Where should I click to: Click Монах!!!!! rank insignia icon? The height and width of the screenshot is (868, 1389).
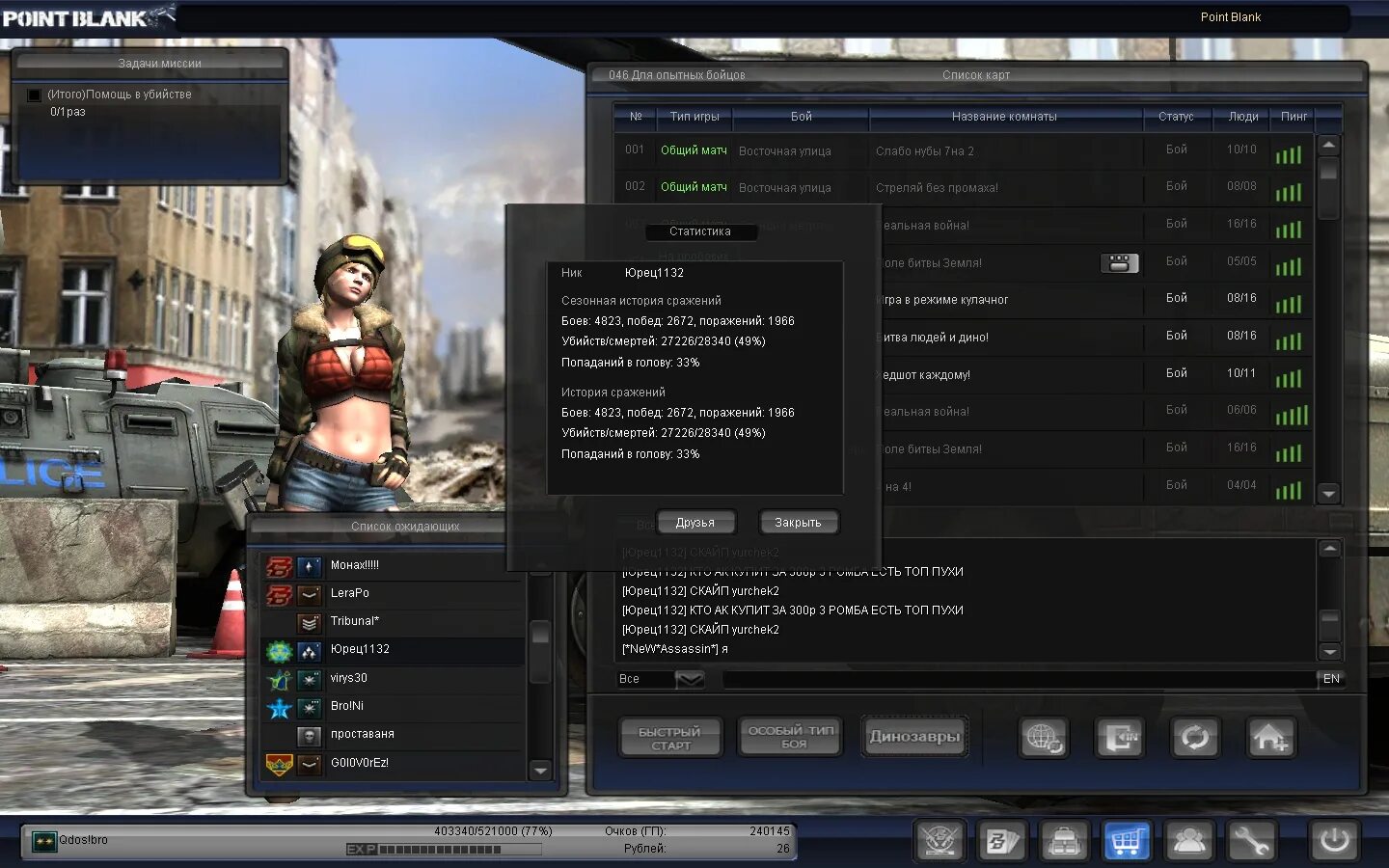[309, 566]
